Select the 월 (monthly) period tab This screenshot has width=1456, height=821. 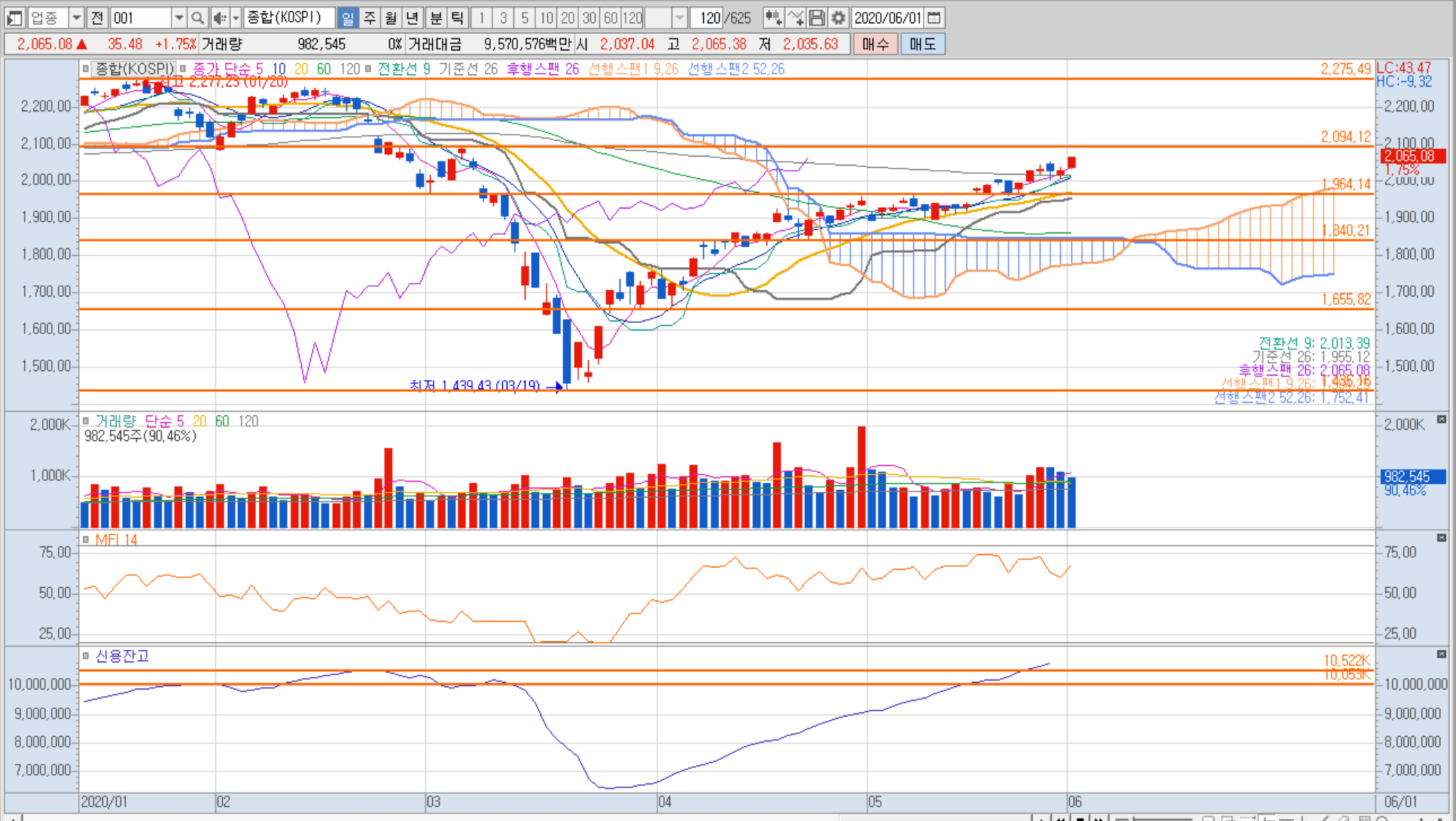391,17
